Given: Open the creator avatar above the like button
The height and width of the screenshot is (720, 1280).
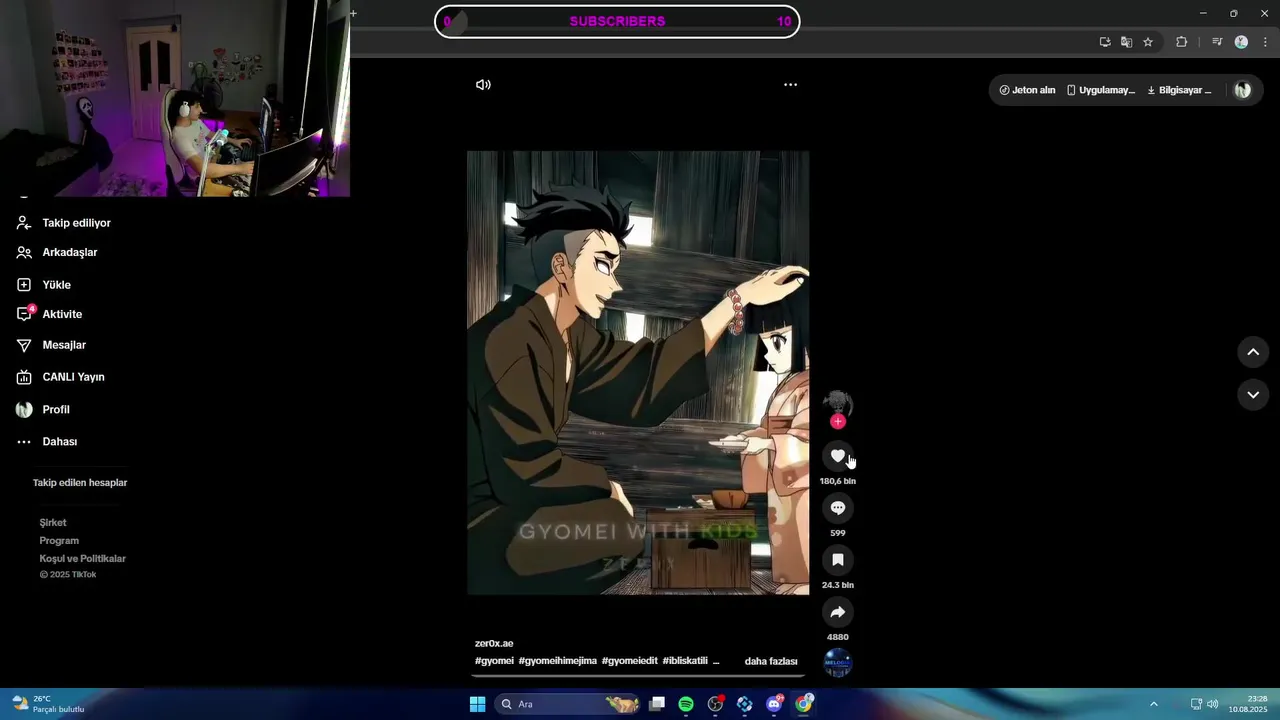Looking at the screenshot, I should (838, 404).
